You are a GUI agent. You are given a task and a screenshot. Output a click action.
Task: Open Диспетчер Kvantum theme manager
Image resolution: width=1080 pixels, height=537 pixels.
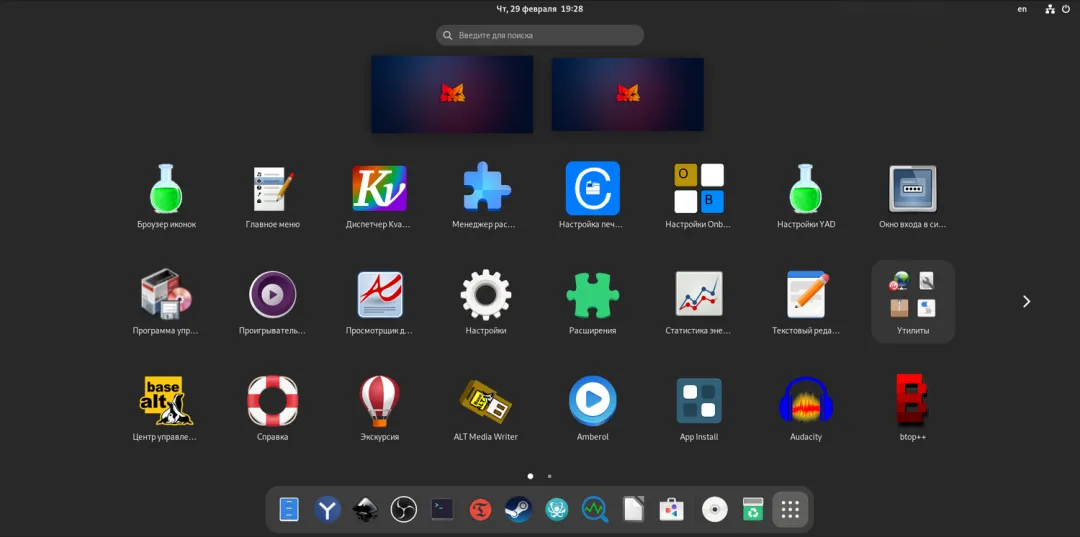coord(379,196)
